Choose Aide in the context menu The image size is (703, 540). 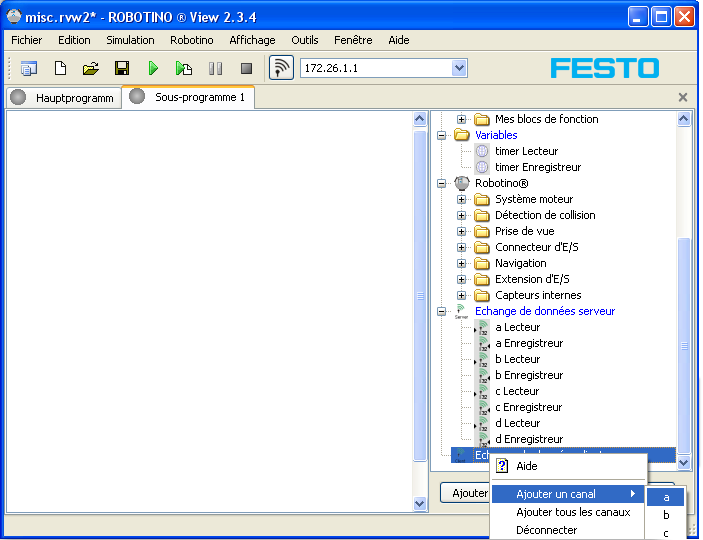[568, 466]
